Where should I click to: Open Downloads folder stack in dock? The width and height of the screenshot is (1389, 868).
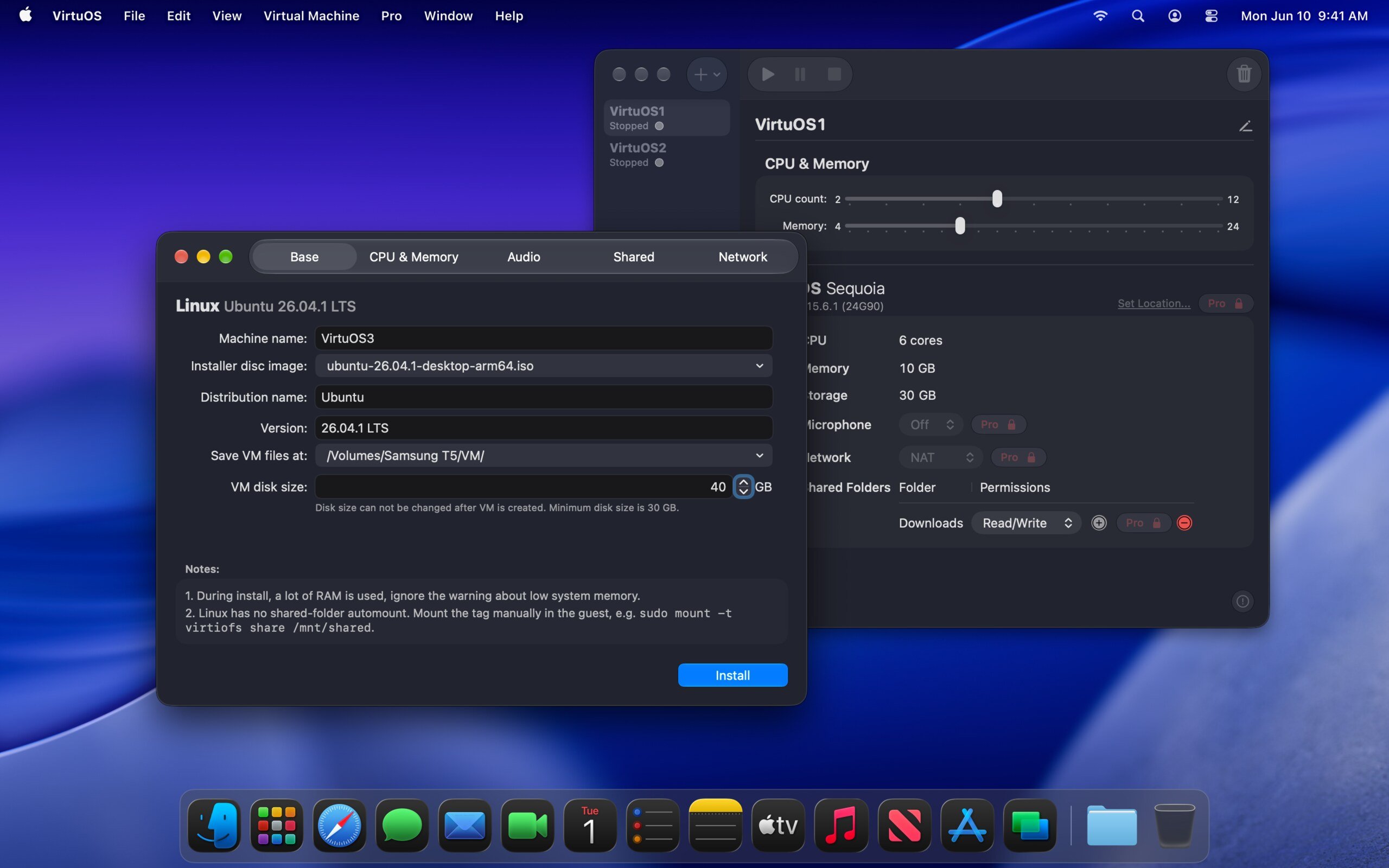tap(1111, 825)
